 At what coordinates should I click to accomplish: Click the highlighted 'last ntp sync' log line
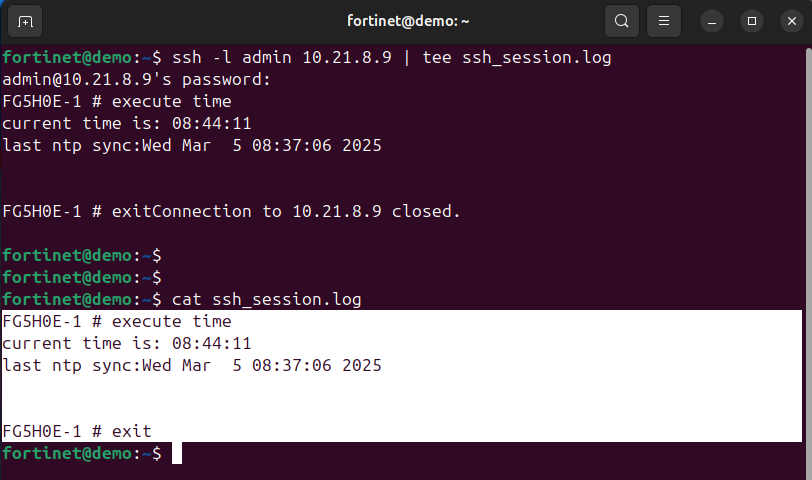click(x=192, y=366)
